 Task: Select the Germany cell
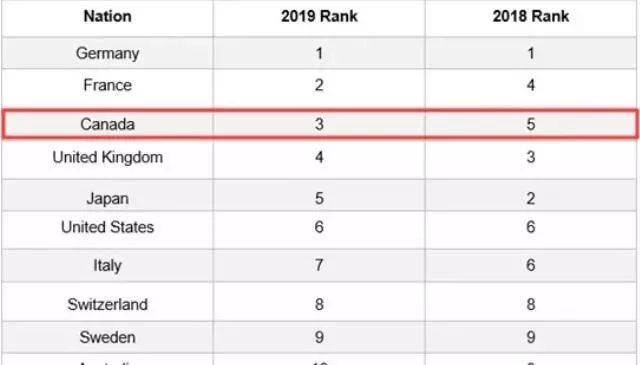point(108,53)
